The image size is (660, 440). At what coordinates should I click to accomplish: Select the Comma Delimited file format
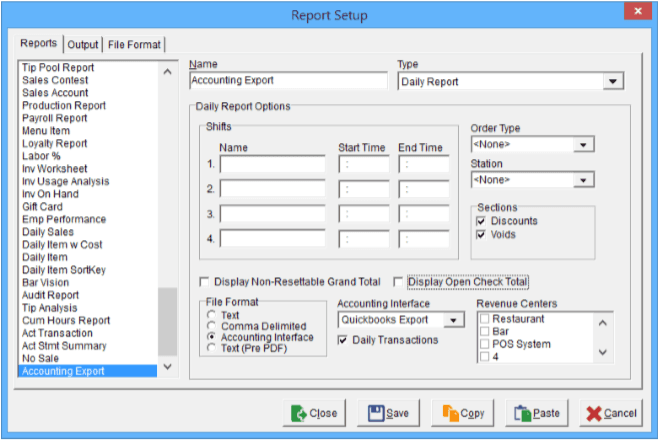[211, 326]
